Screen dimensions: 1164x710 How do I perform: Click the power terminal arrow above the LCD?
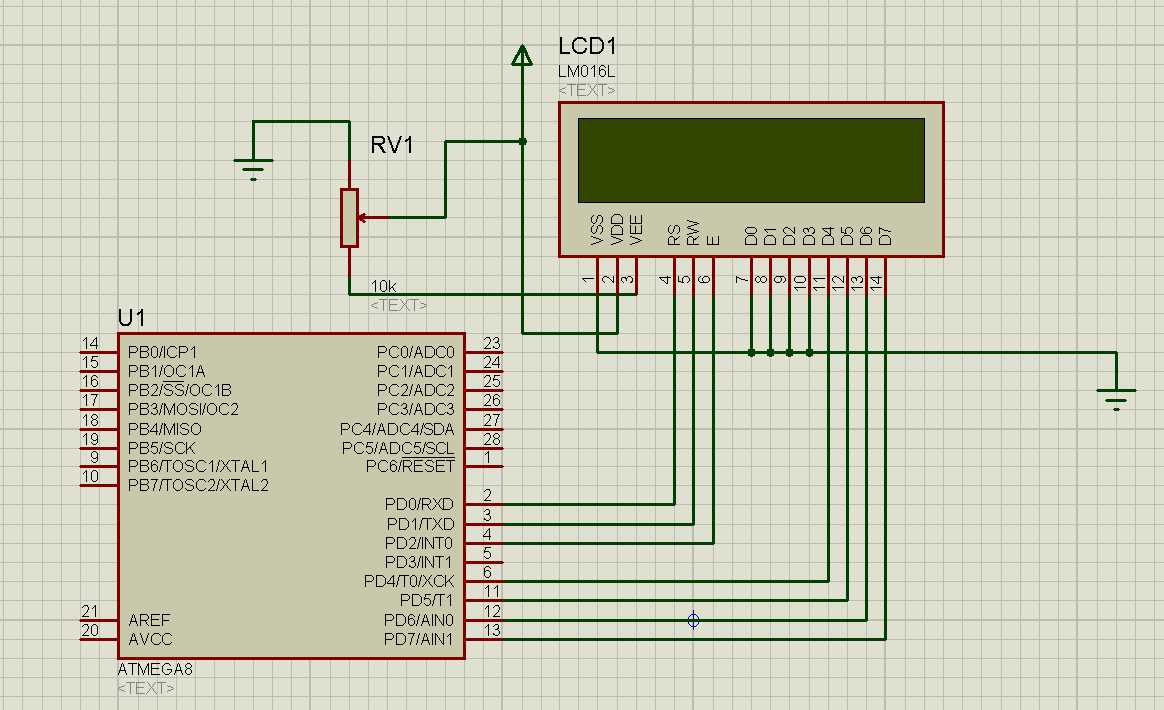[x=523, y=56]
